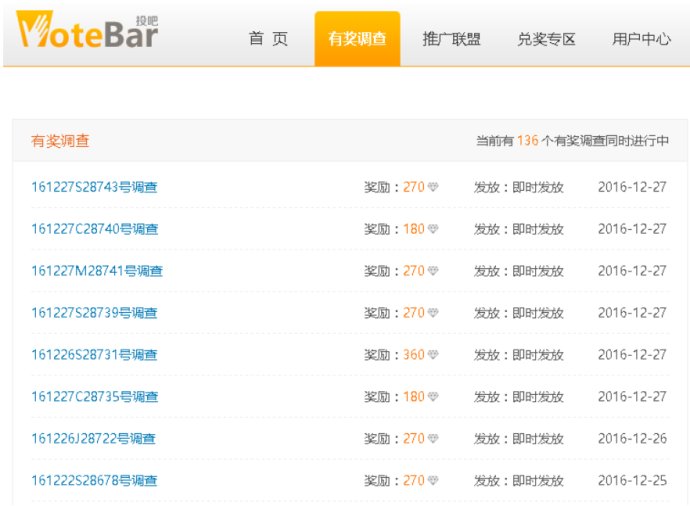Click 发放：即时发放 in 161227C28740 row
Image resolution: width=690 pixels, height=506 pixels.
[519, 229]
